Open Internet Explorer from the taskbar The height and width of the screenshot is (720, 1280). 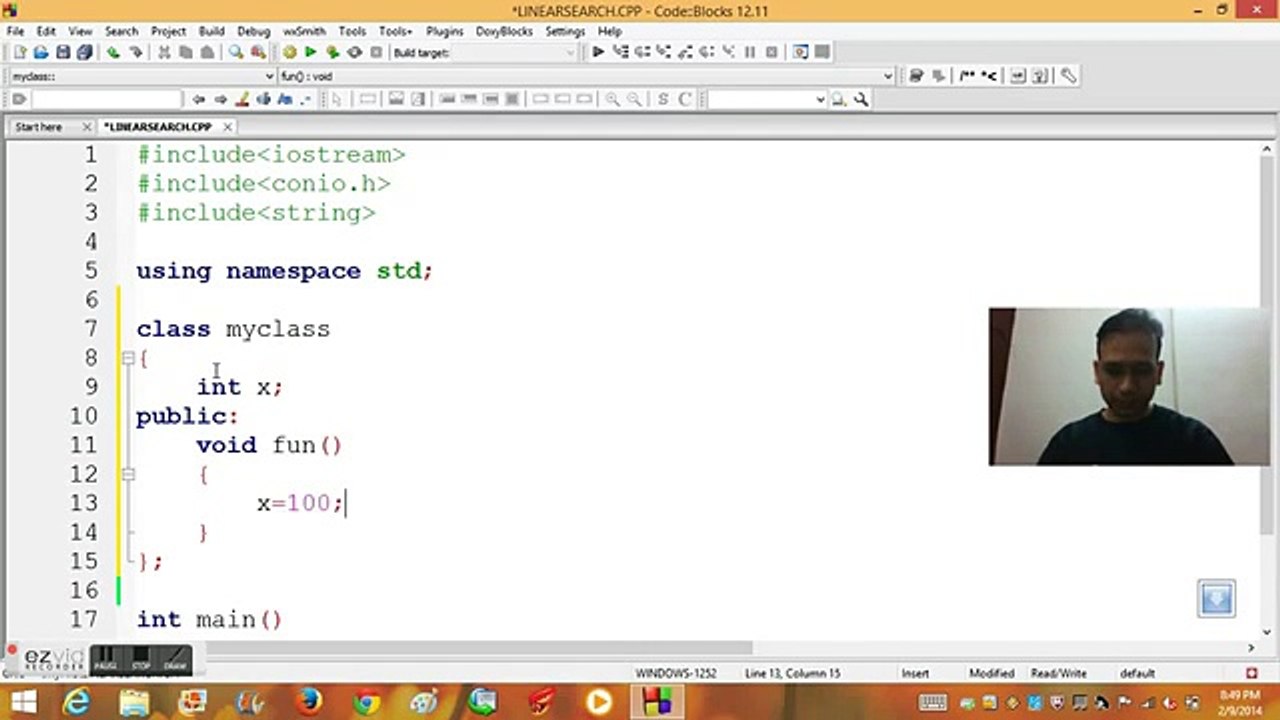pos(77,702)
